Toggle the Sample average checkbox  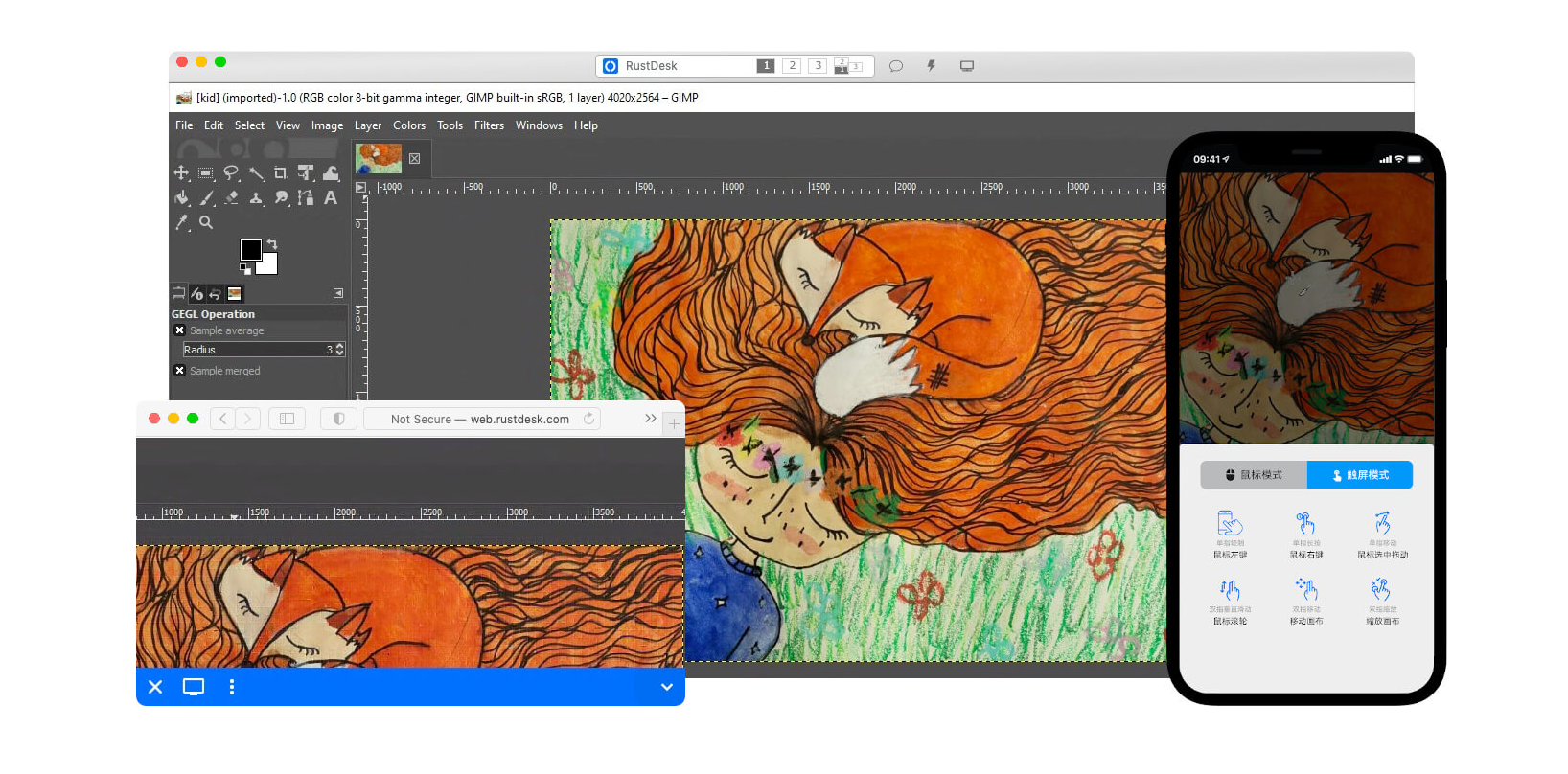point(179,330)
